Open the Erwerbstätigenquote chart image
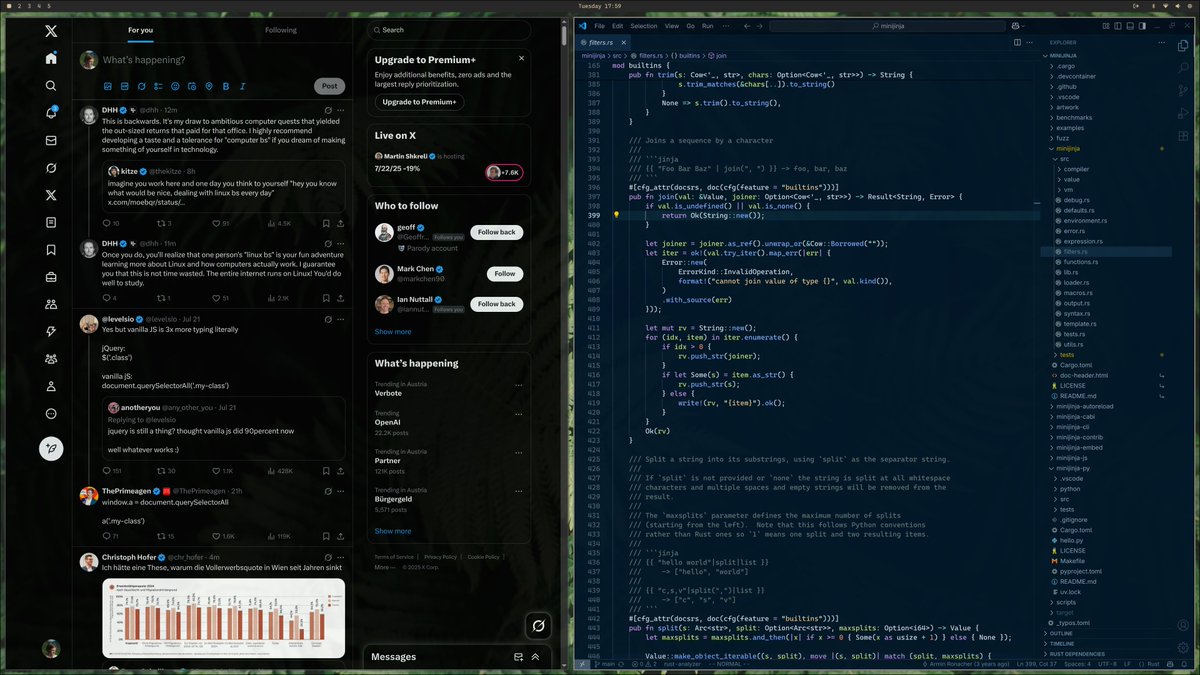1200x675 pixels. click(224, 618)
